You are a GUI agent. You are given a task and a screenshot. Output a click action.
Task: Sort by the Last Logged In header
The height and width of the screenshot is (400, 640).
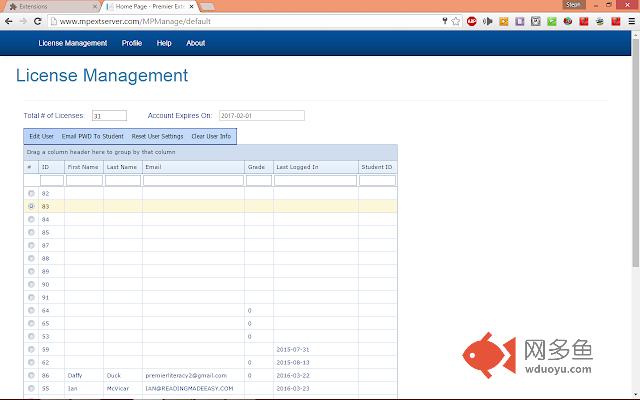pos(316,167)
